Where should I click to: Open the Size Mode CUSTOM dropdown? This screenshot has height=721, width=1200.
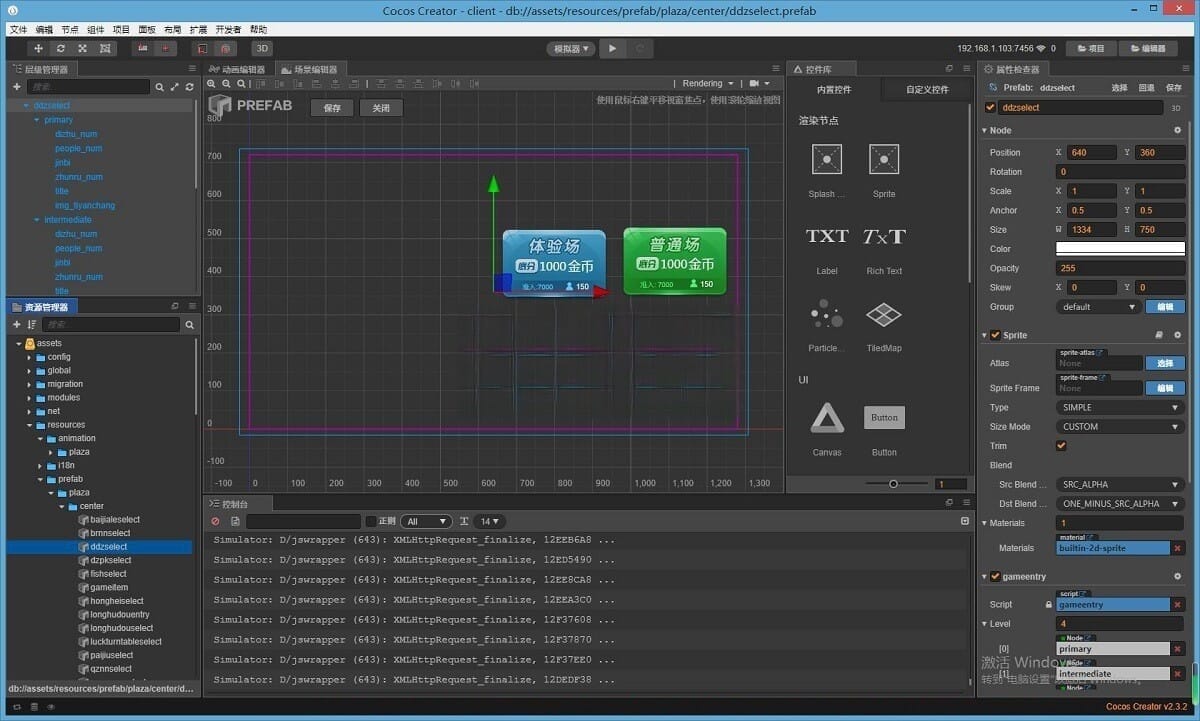coord(1120,427)
